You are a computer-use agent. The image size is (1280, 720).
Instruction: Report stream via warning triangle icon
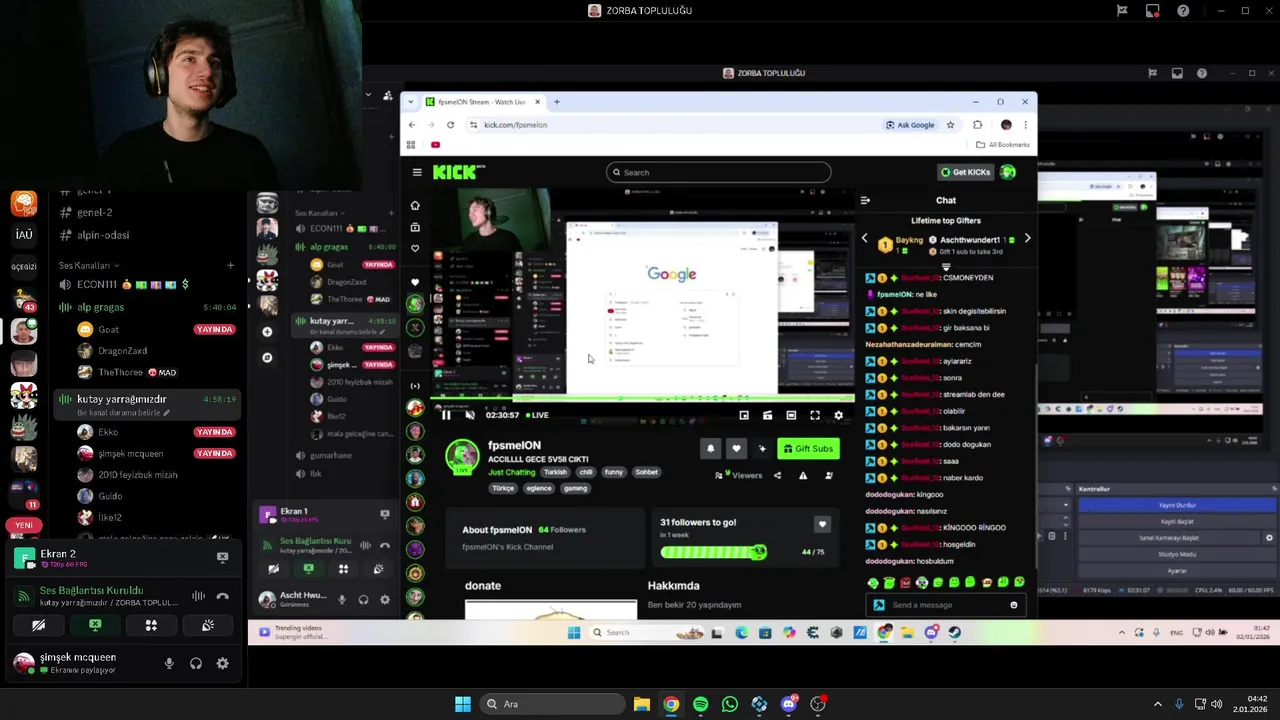pos(803,475)
